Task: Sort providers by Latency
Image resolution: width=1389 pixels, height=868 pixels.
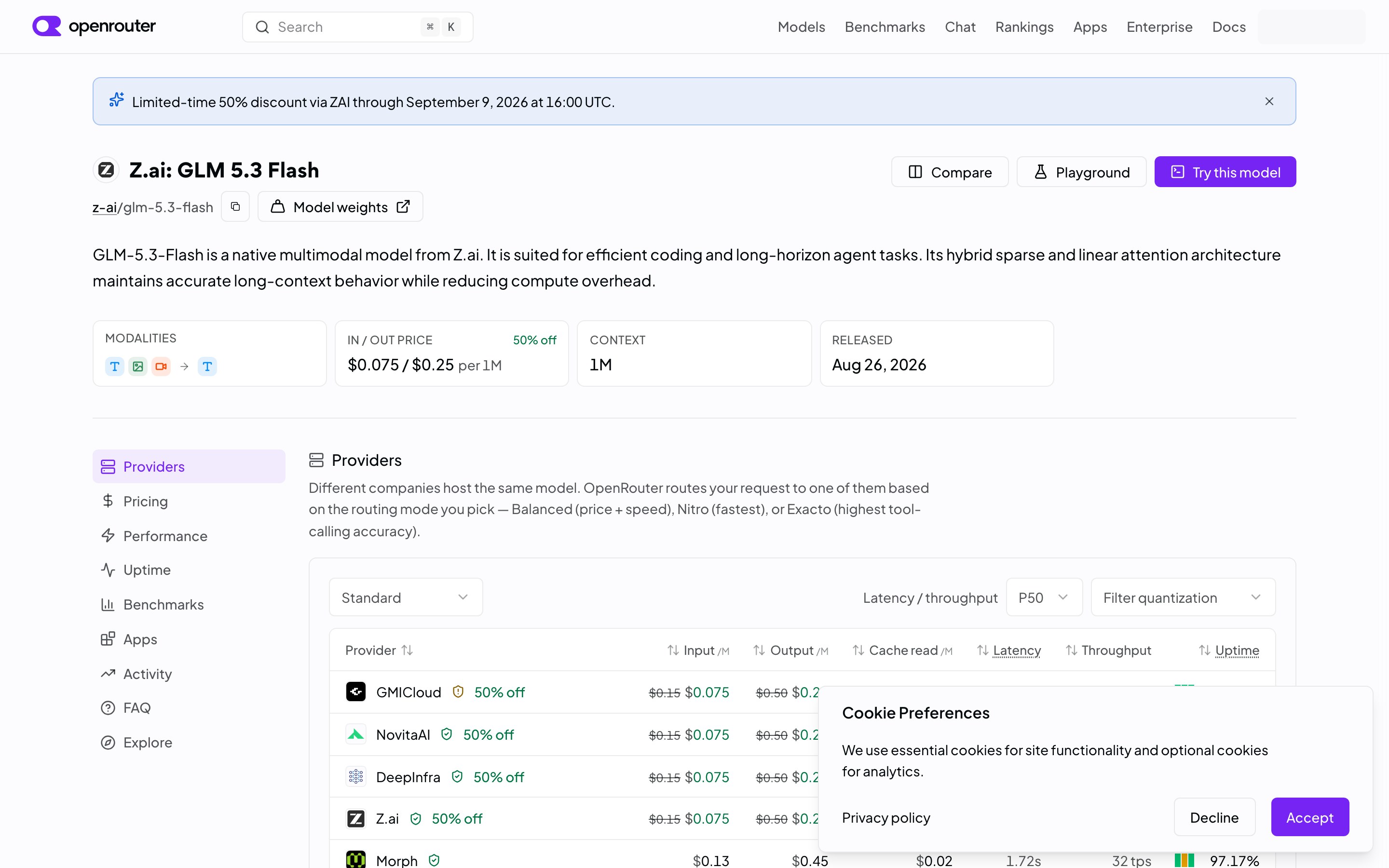Action: pyautogui.click(x=1008, y=651)
